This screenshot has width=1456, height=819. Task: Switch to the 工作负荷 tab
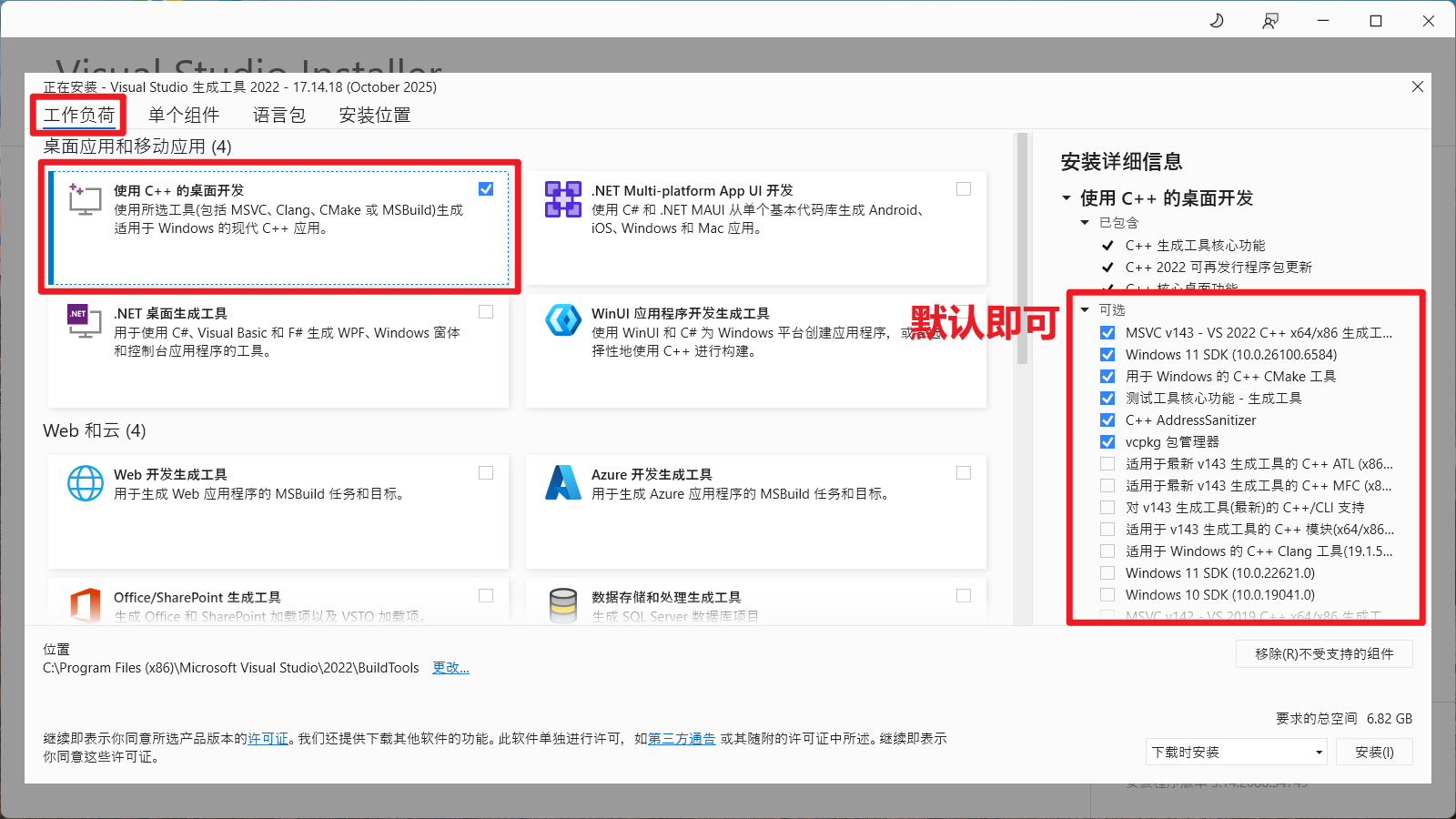click(79, 116)
